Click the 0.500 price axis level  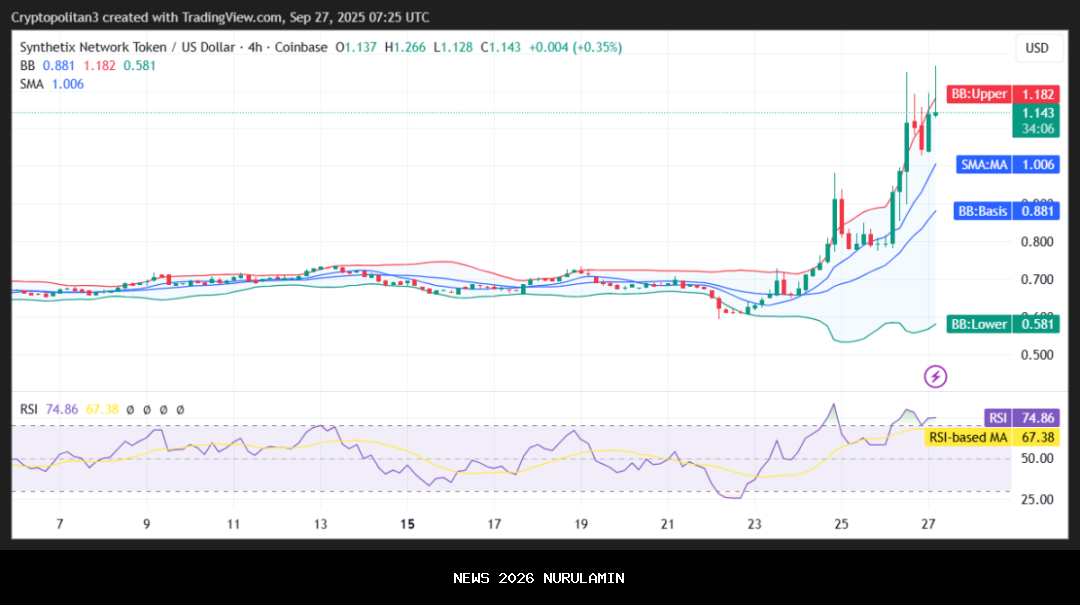(1036, 355)
